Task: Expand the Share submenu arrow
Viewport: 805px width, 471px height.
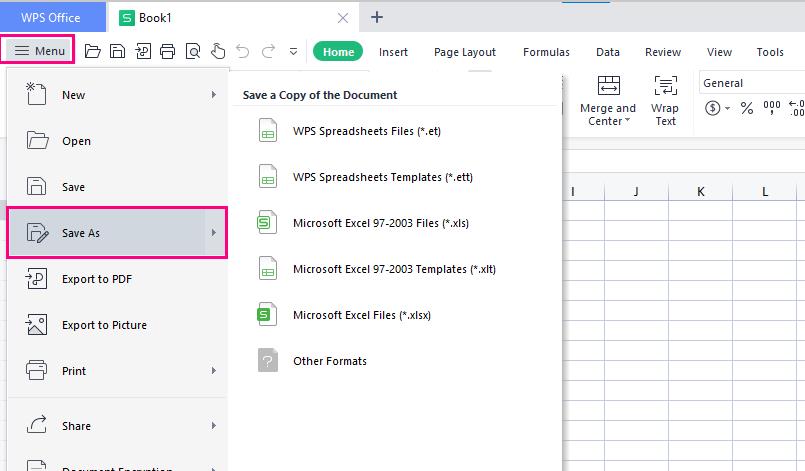Action: (x=214, y=426)
